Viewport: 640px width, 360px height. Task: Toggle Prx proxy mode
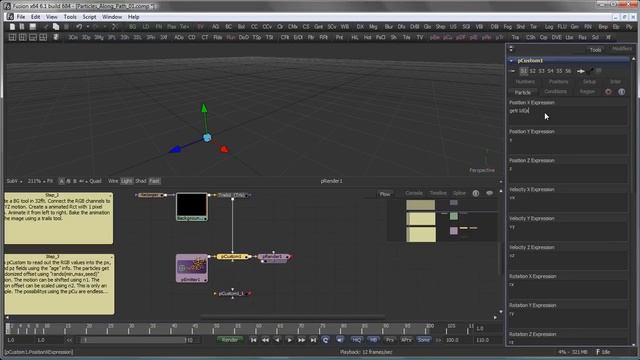[x=390, y=340]
